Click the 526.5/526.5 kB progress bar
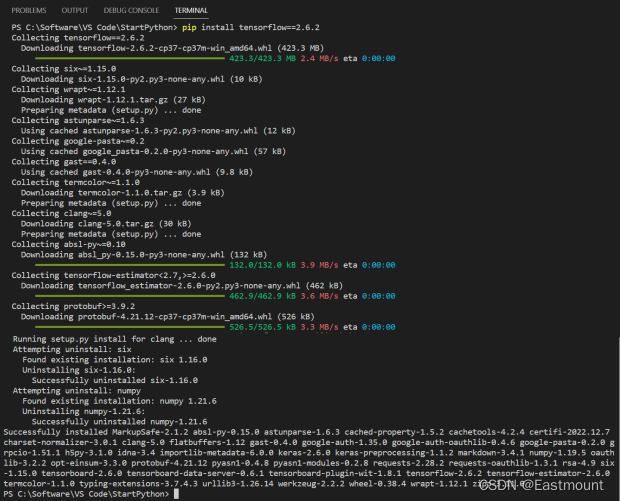Viewport: 620px width, 501px height. point(130,327)
